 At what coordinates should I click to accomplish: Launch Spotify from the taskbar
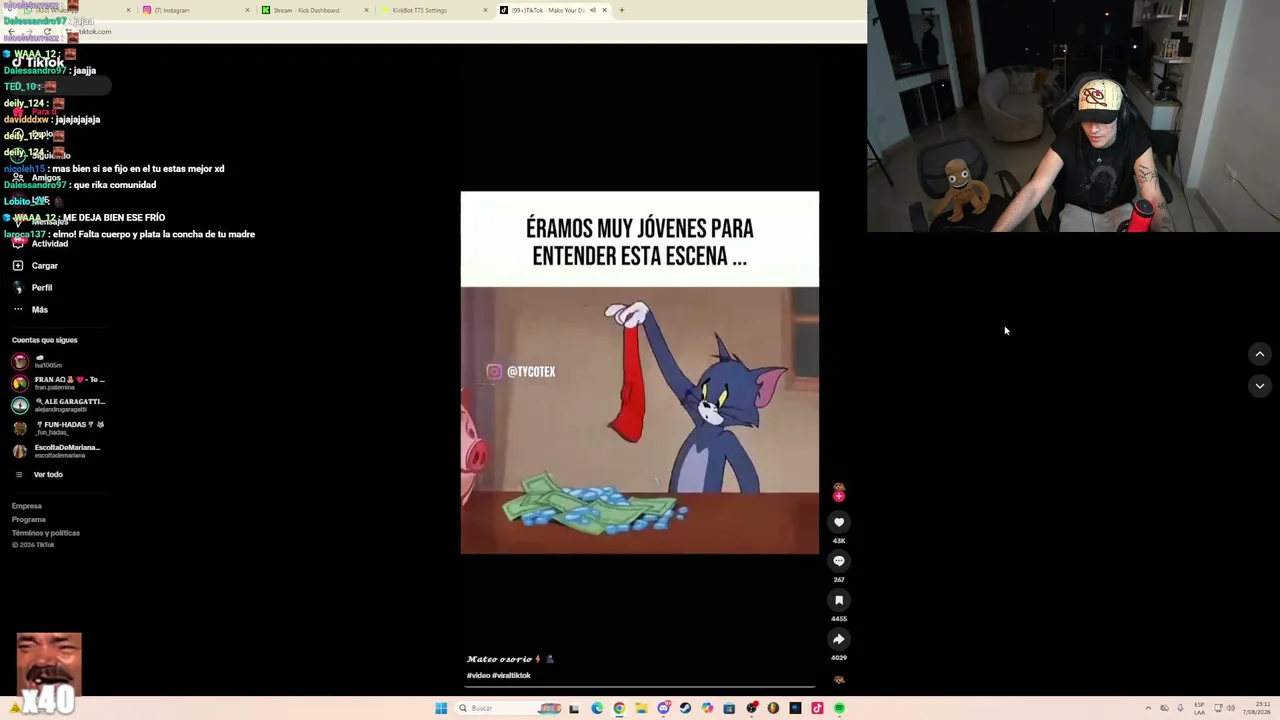(839, 708)
